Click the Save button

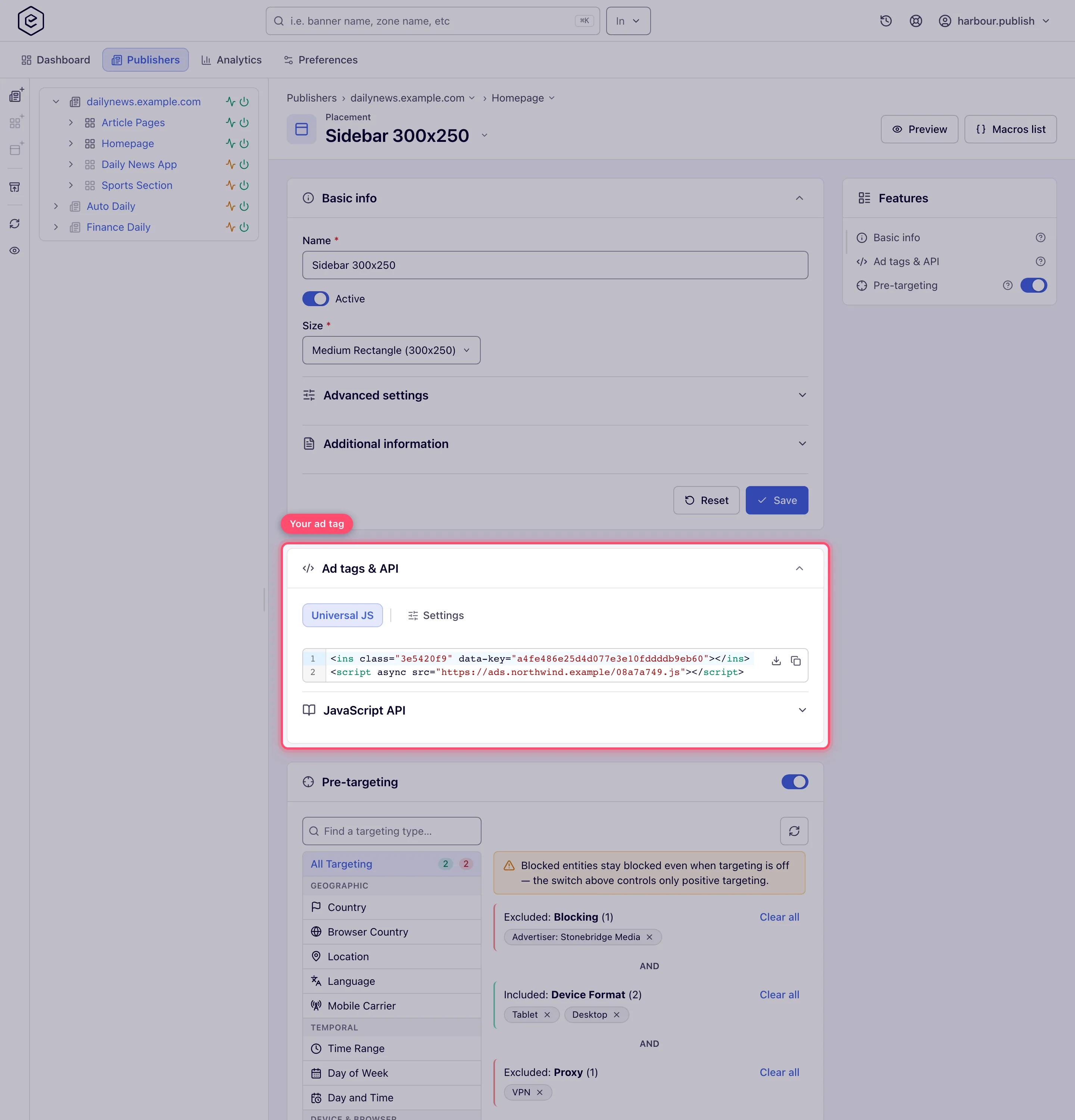tap(777, 501)
